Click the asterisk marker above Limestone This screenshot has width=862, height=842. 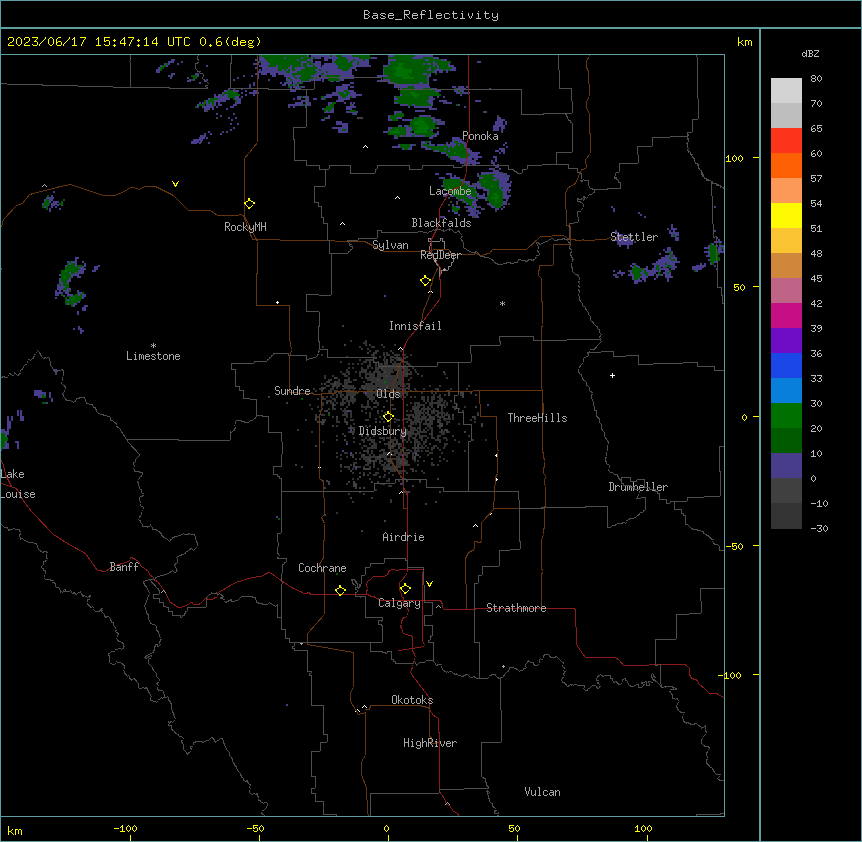coord(153,346)
